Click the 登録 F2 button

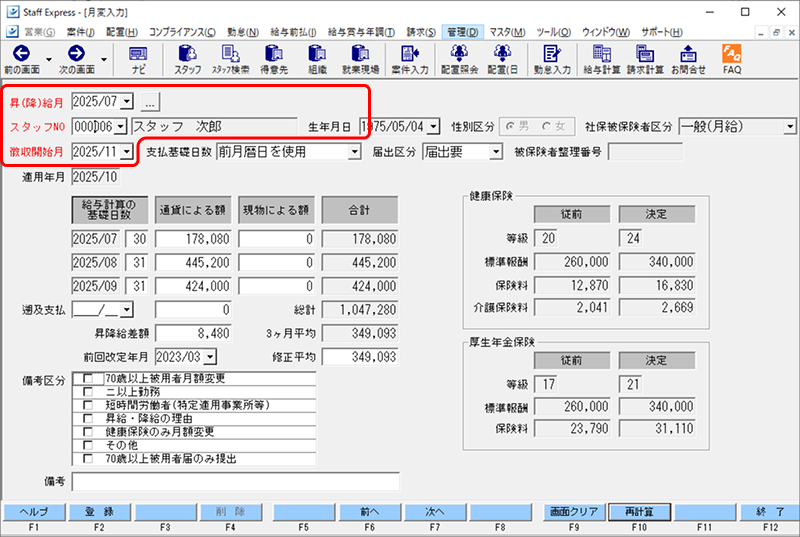pos(99,512)
